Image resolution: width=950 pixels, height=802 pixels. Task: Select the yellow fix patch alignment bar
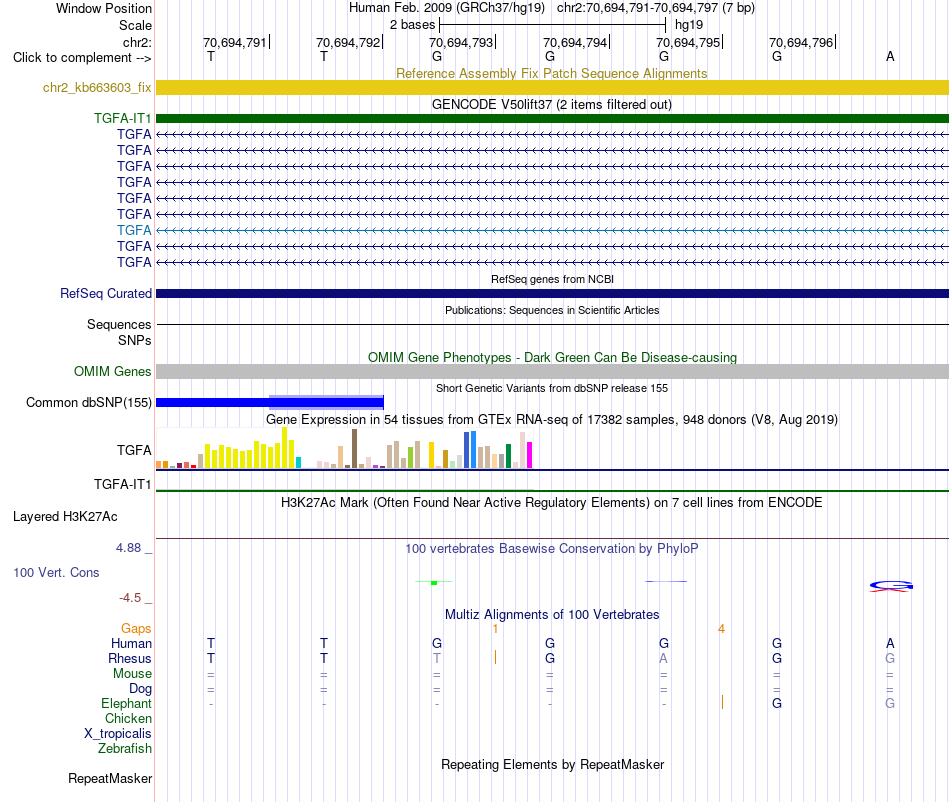(552, 87)
